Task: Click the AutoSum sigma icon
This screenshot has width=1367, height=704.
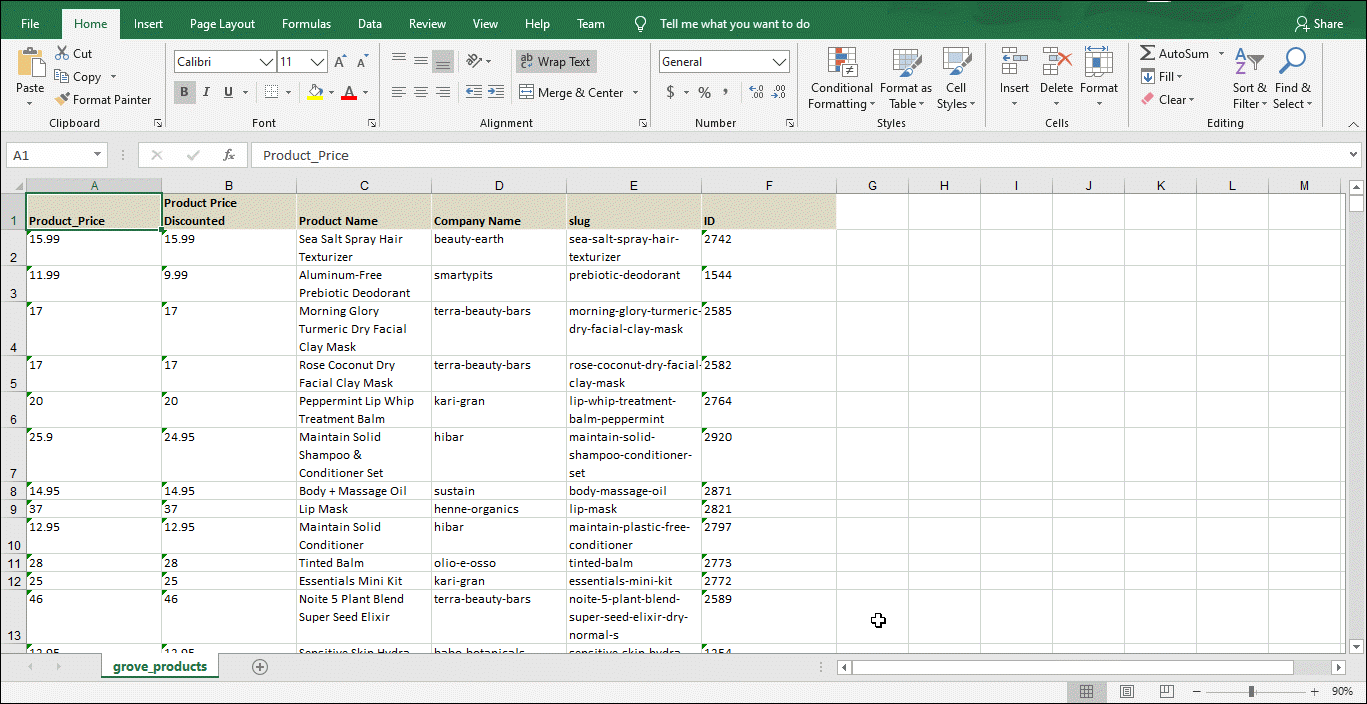Action: pos(1148,53)
